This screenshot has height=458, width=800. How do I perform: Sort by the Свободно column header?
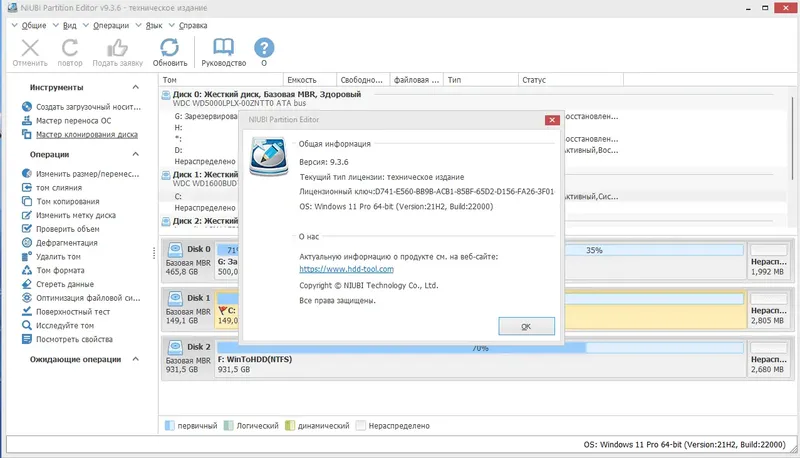coord(363,80)
